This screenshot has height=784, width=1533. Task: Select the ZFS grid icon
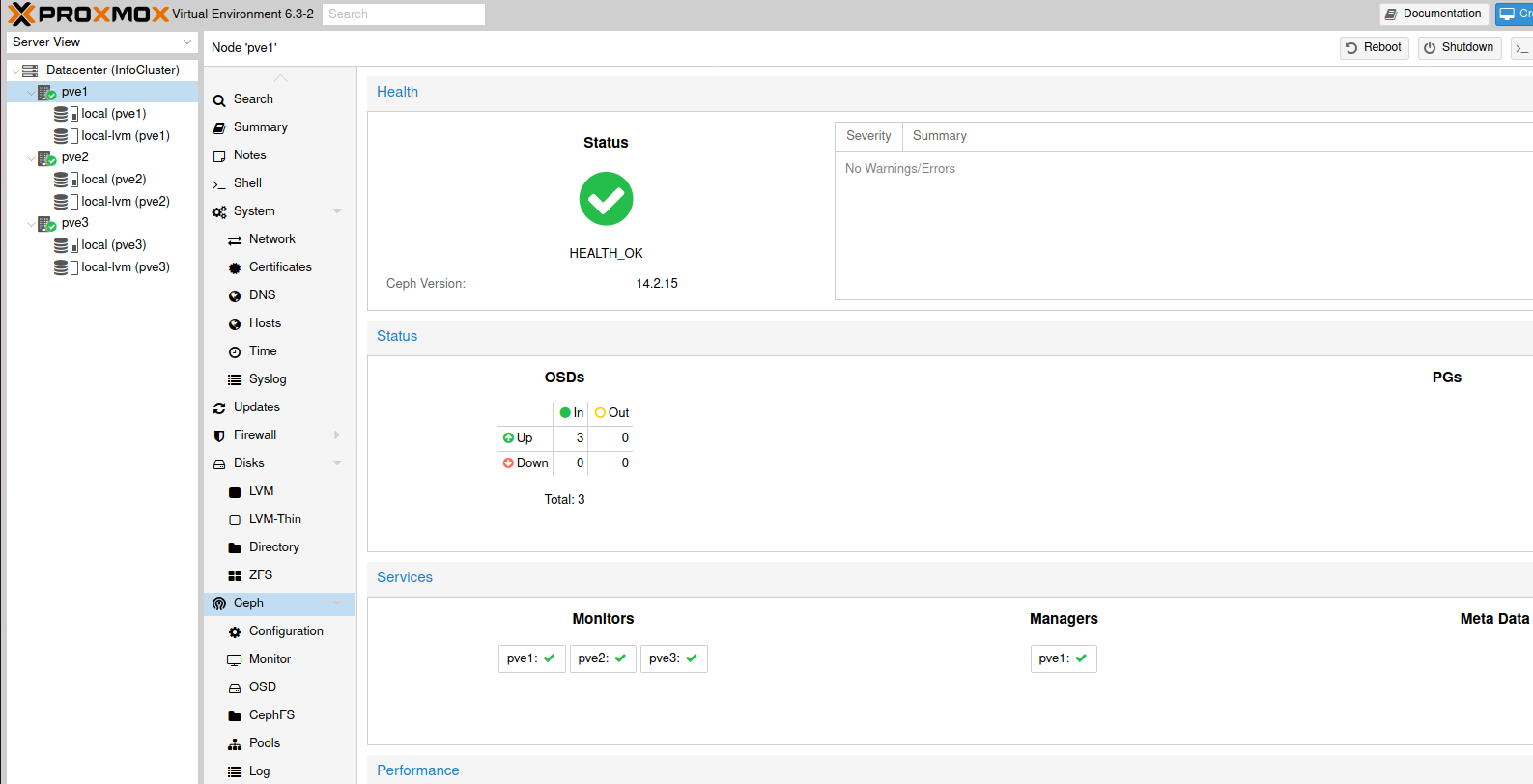coord(235,576)
